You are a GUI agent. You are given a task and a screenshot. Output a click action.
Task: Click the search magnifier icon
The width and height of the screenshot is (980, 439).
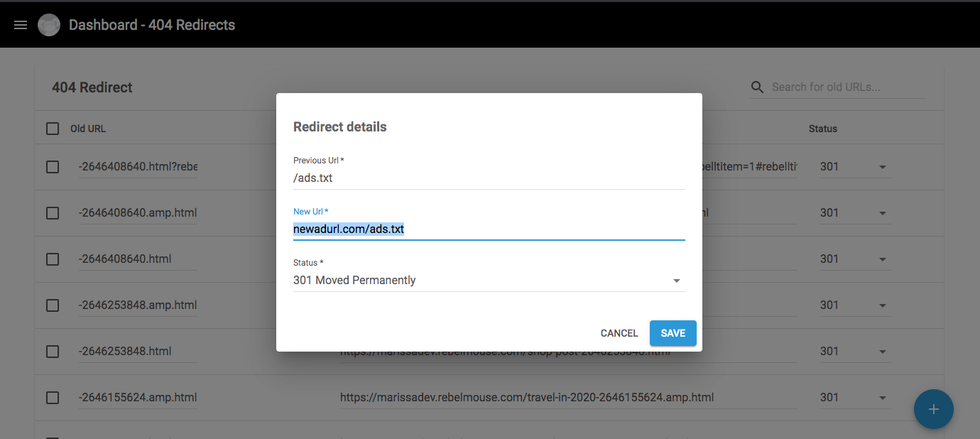click(x=757, y=88)
